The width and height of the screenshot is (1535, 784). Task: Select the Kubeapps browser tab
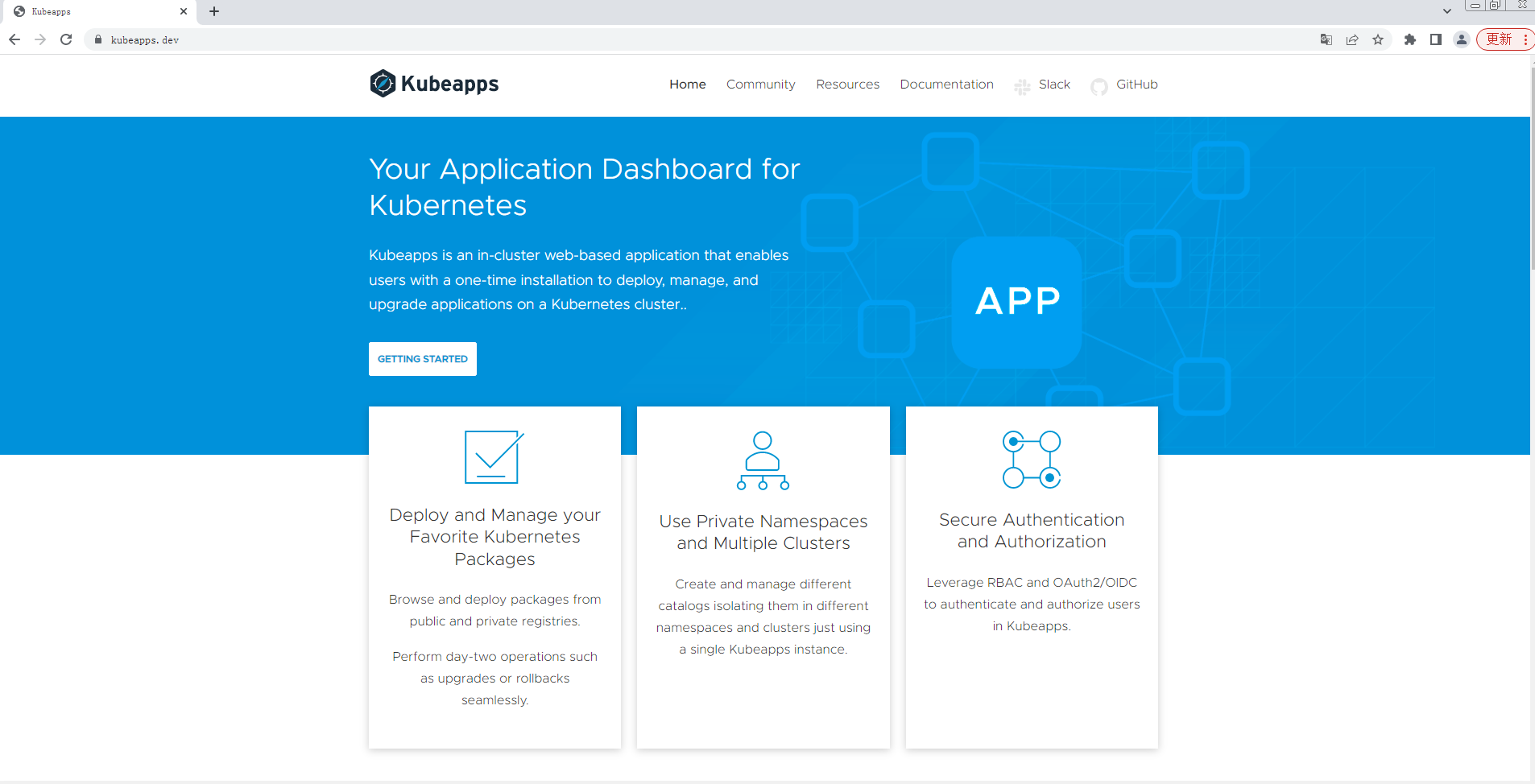tap(101, 11)
